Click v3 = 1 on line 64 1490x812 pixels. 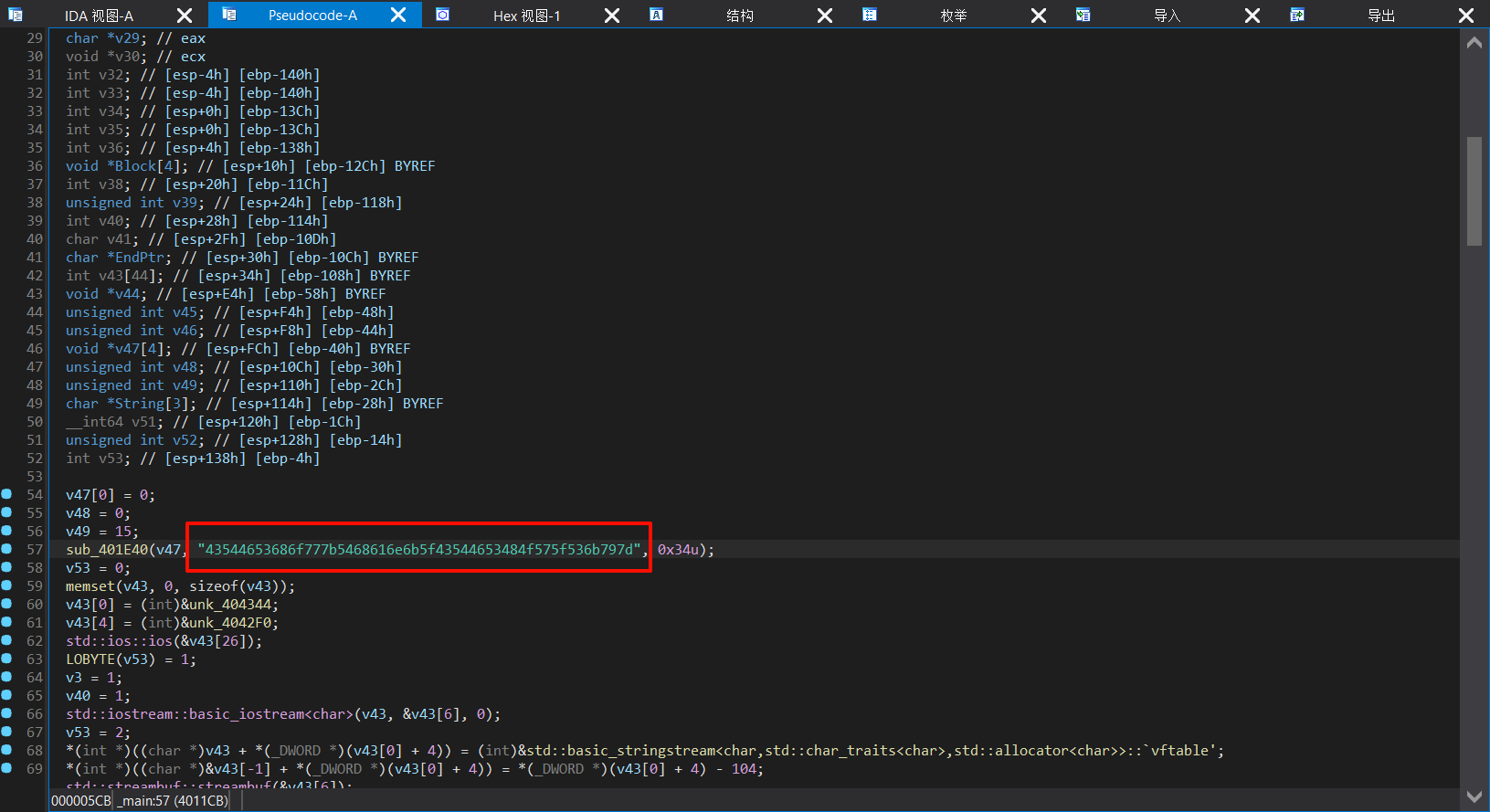click(94, 678)
